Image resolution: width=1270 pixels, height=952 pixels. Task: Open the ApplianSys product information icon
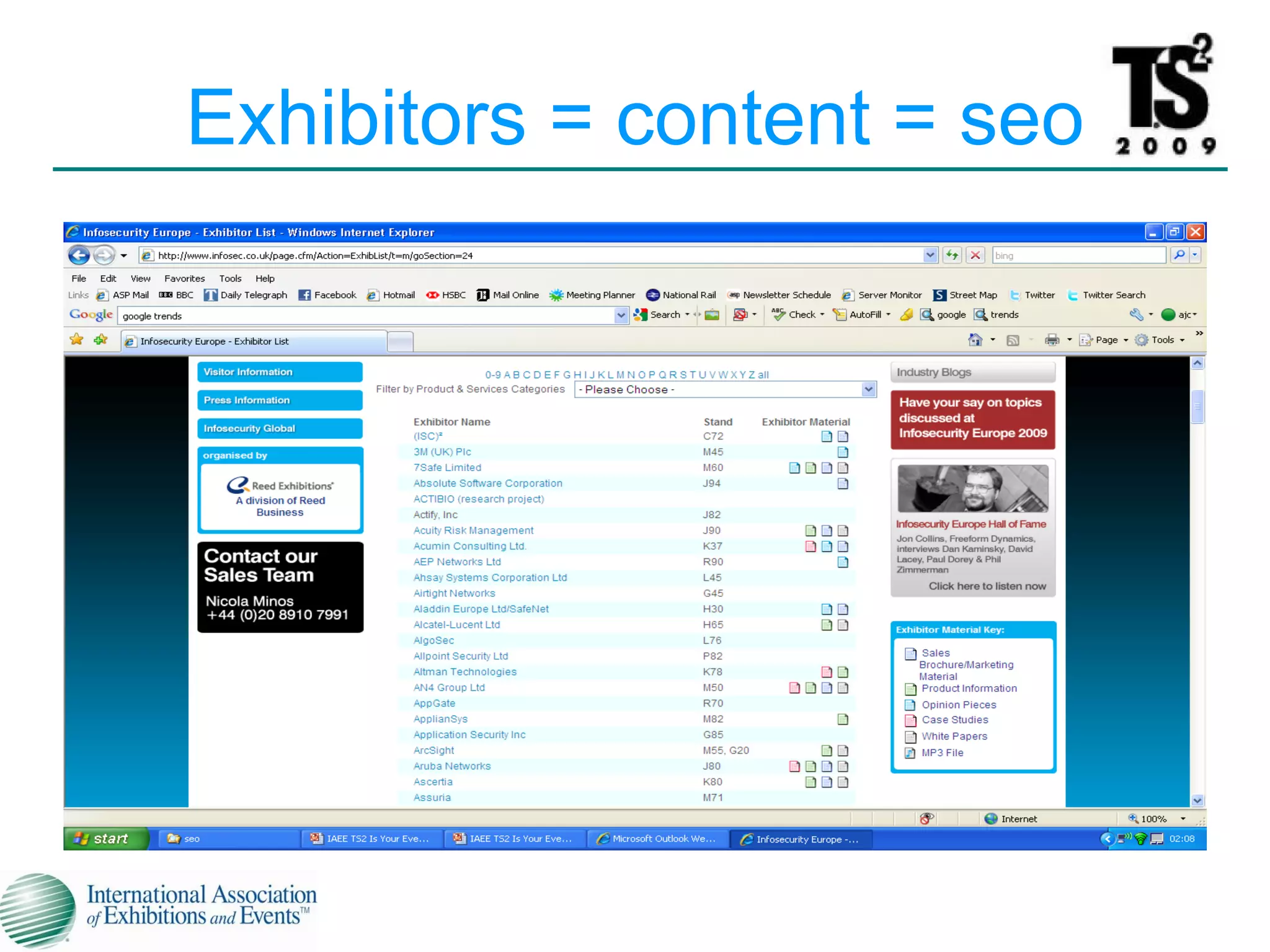click(x=843, y=719)
